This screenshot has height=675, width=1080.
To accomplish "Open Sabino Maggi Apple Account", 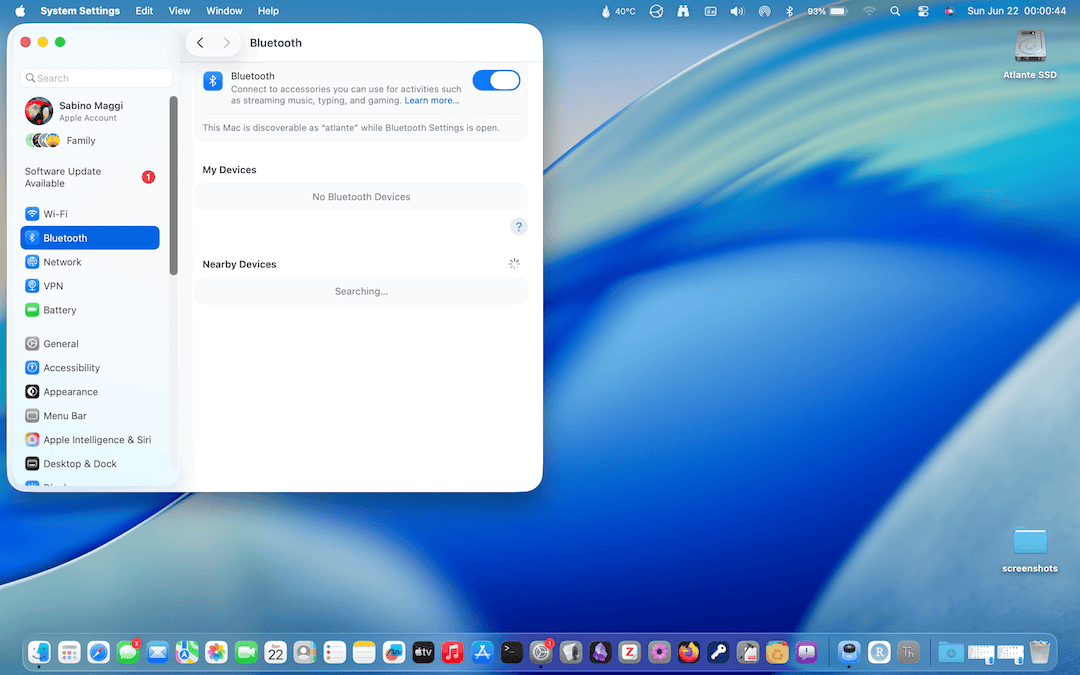I will 90,111.
